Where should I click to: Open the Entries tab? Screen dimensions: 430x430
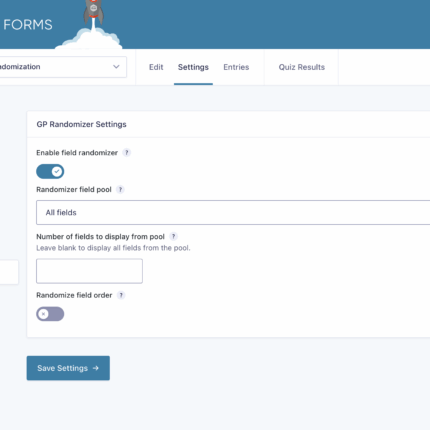click(x=236, y=67)
